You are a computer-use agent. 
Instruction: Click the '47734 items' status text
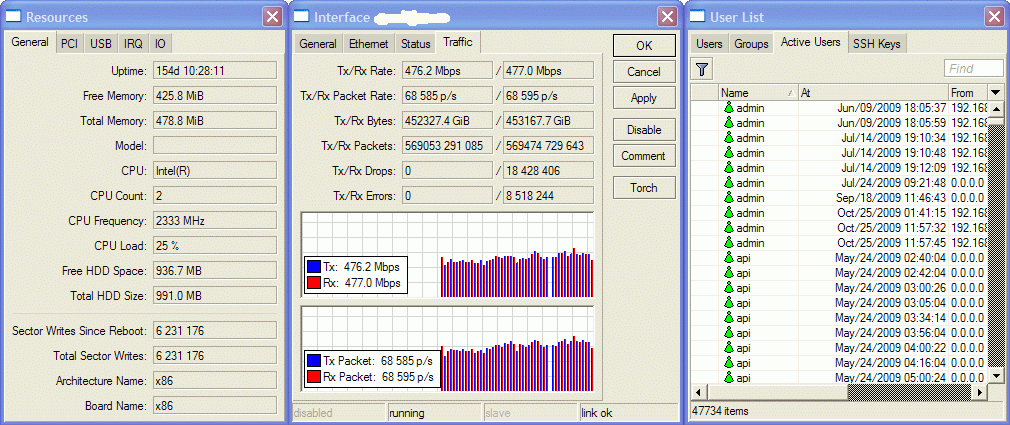point(720,410)
